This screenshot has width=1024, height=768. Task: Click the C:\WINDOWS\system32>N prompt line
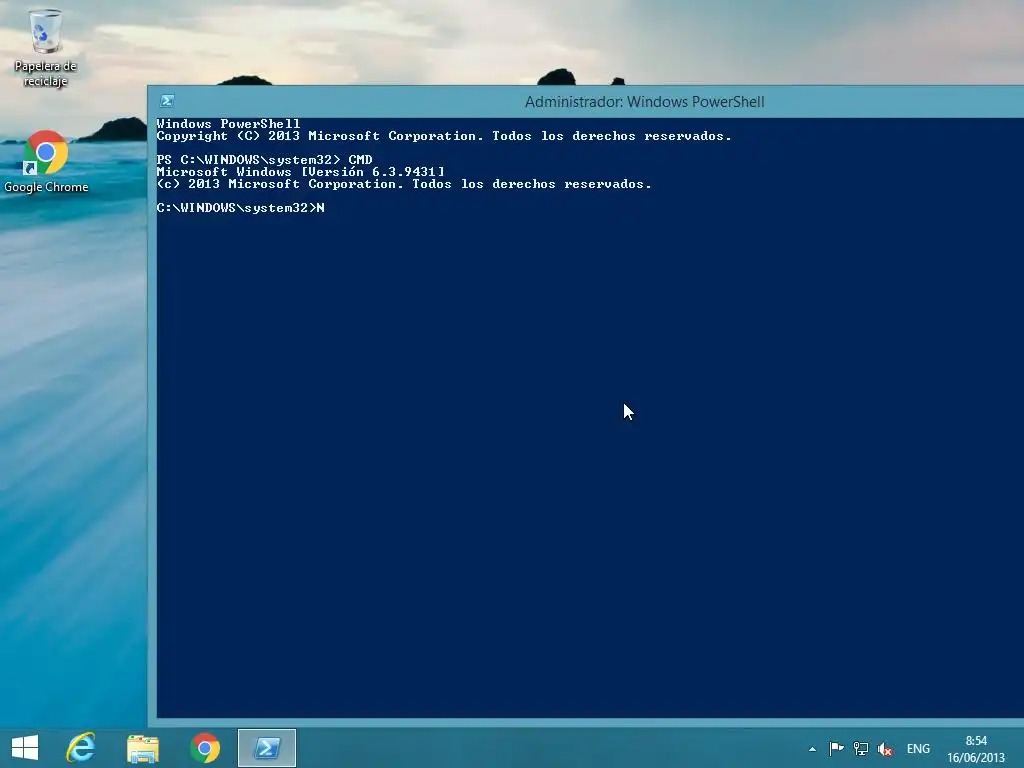[x=240, y=208]
